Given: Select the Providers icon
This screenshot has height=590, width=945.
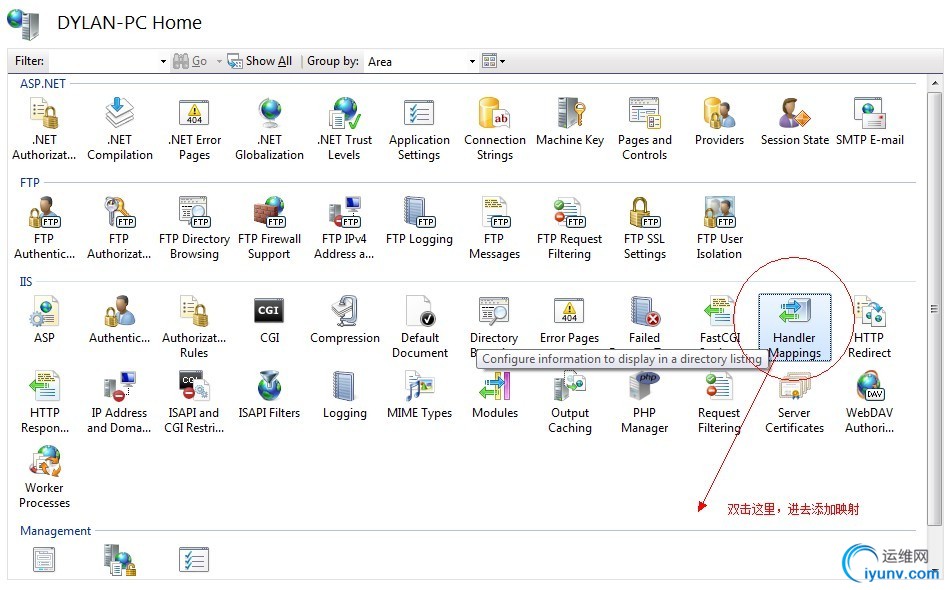Looking at the screenshot, I should click(x=719, y=122).
